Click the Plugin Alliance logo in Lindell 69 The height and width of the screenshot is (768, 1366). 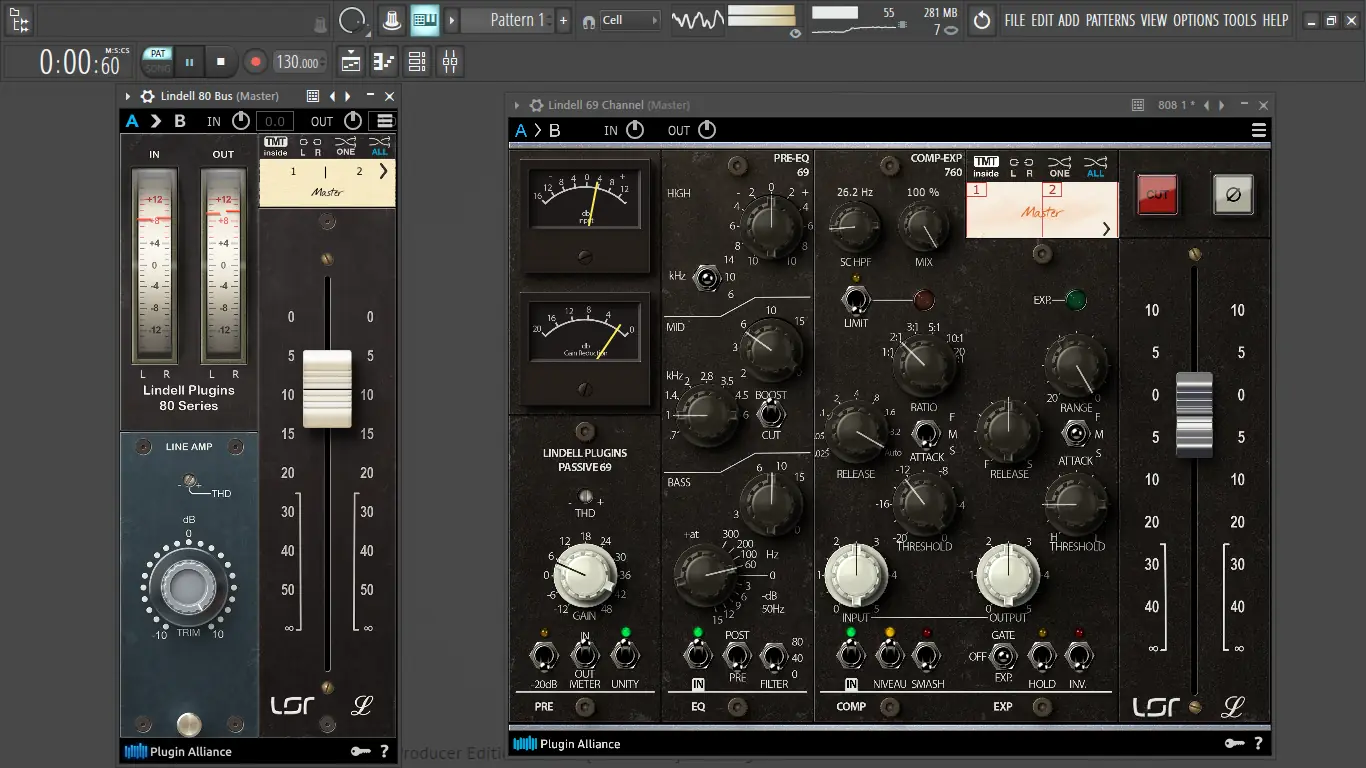coord(567,743)
